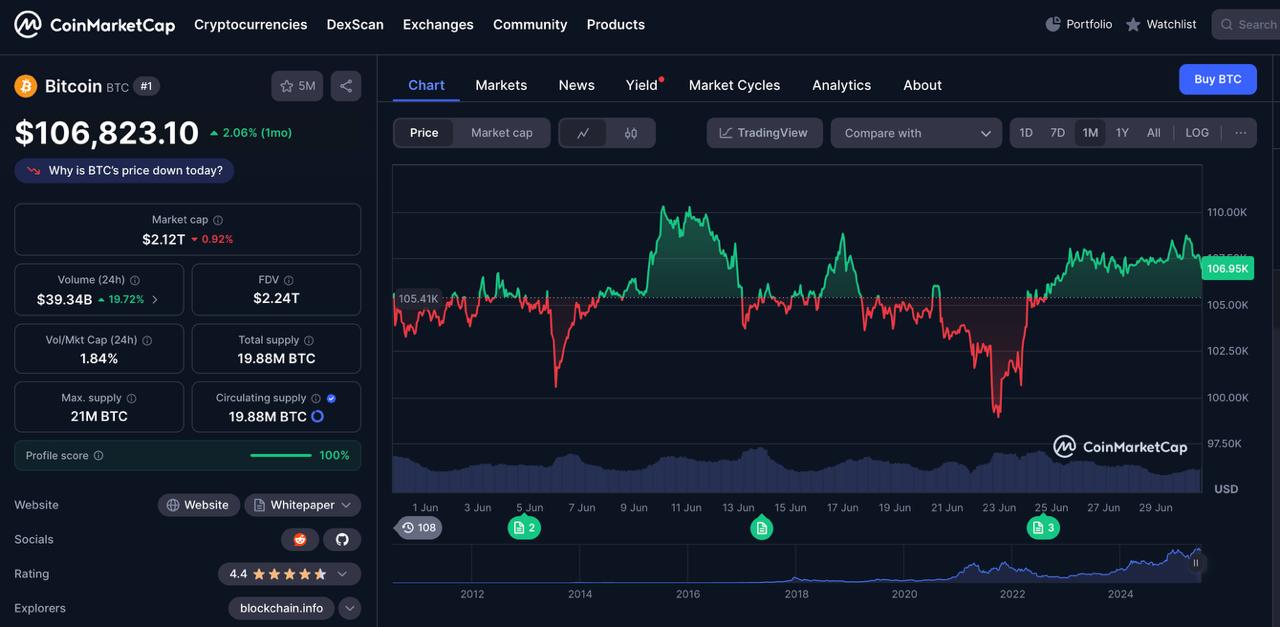Open the blockchain.info explorer link
Image resolution: width=1280 pixels, height=627 pixels.
point(282,608)
